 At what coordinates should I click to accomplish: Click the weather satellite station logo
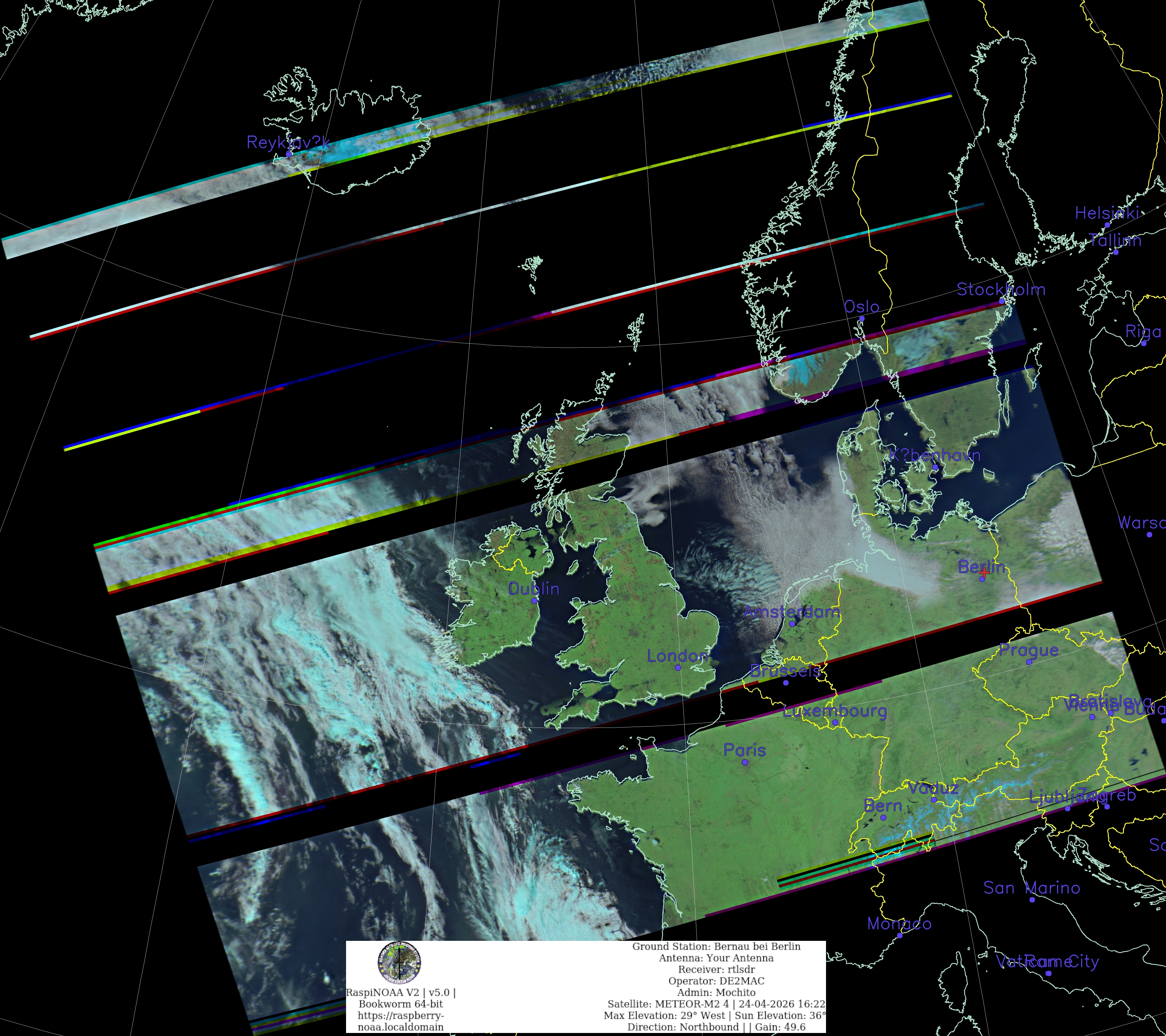tap(399, 963)
